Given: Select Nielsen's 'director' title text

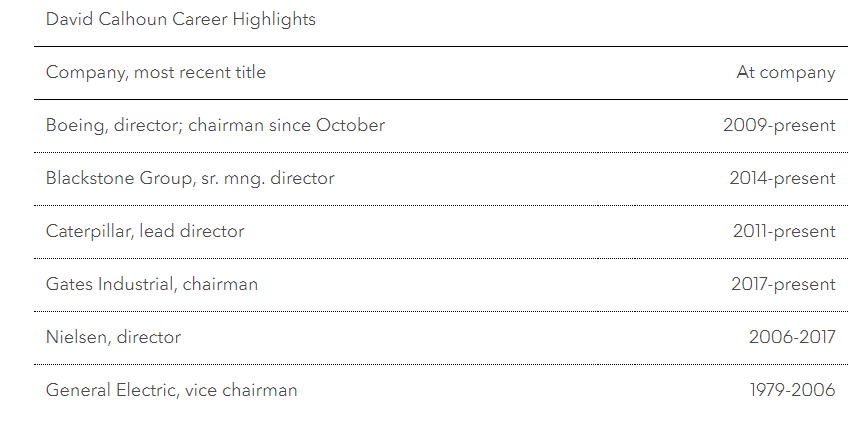Looking at the screenshot, I should (149, 337).
